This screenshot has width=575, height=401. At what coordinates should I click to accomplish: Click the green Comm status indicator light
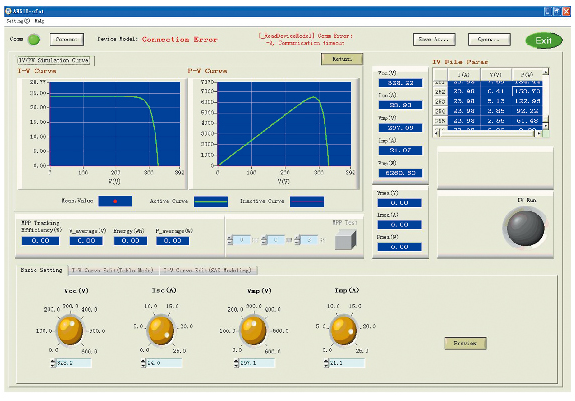(x=34, y=40)
